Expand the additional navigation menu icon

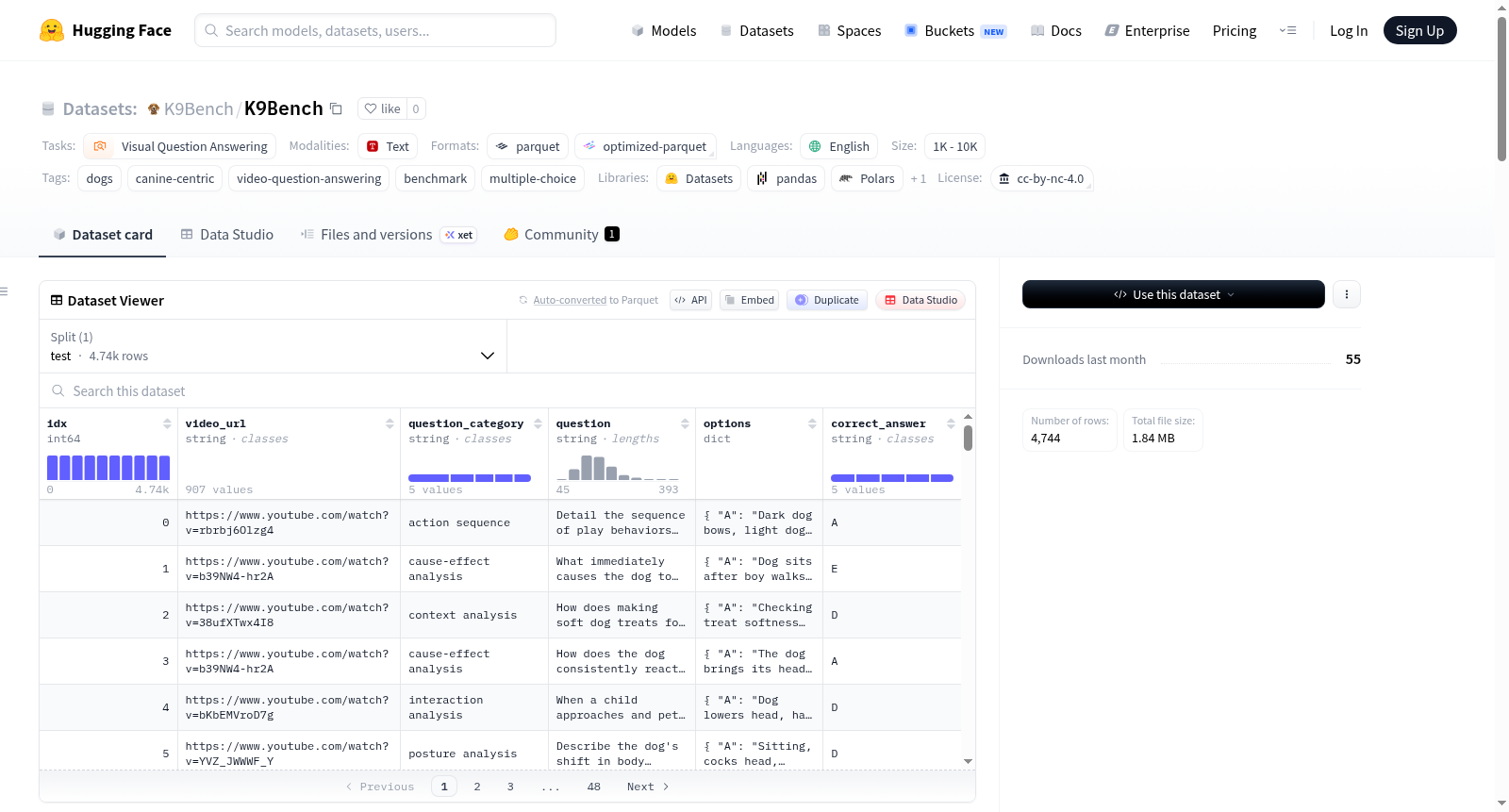[1287, 30]
